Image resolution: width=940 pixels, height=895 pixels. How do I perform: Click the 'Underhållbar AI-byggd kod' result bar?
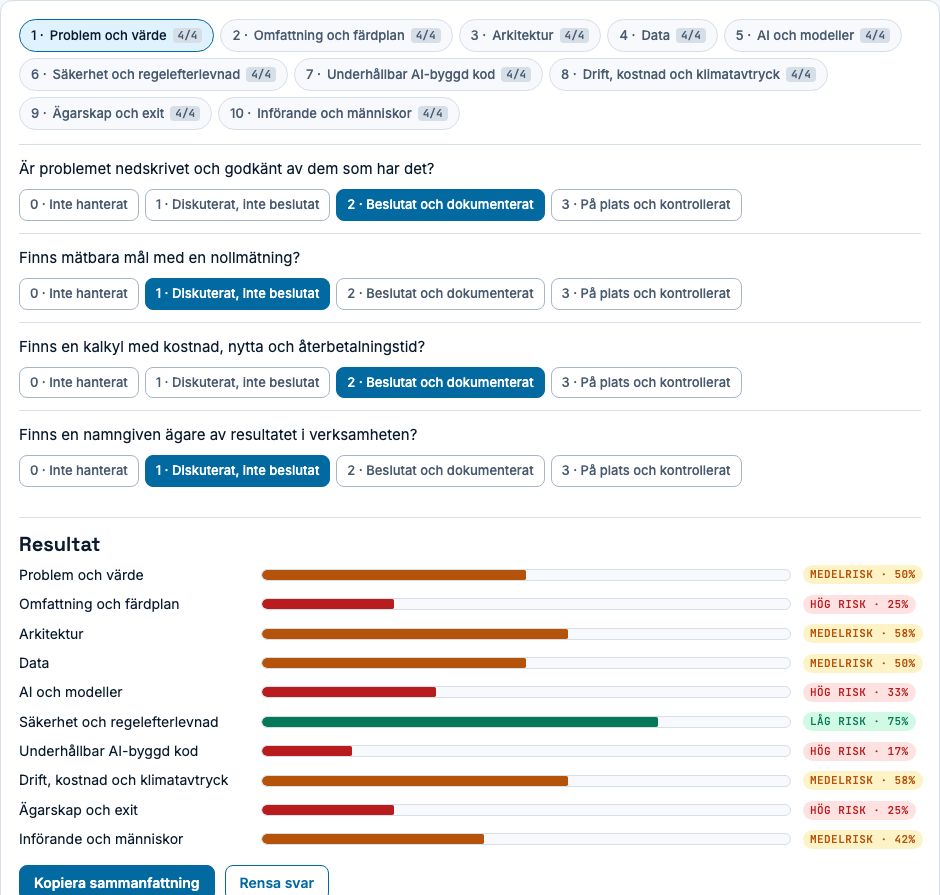526,751
